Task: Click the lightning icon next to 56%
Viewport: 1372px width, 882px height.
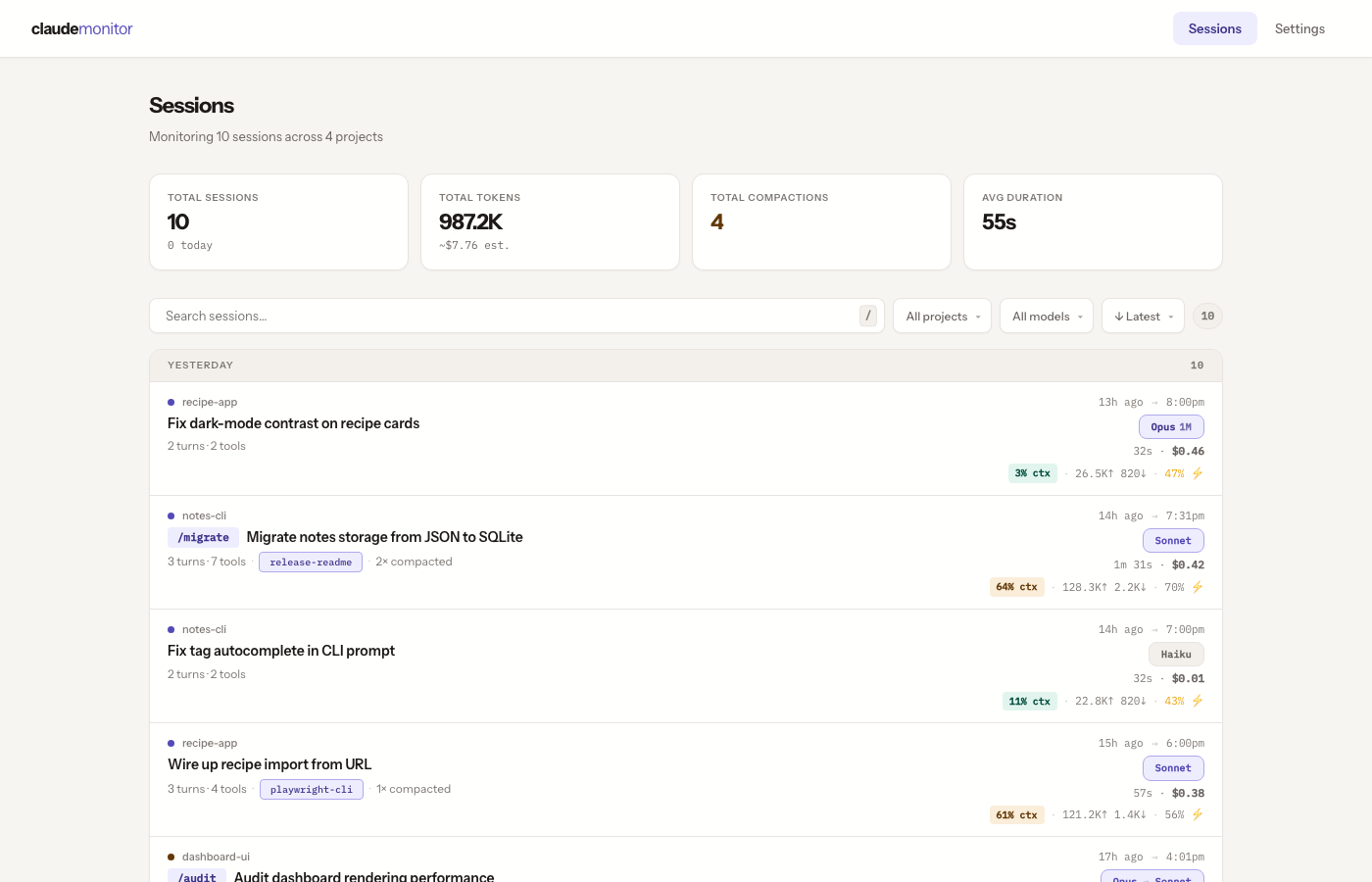Action: [1198, 814]
